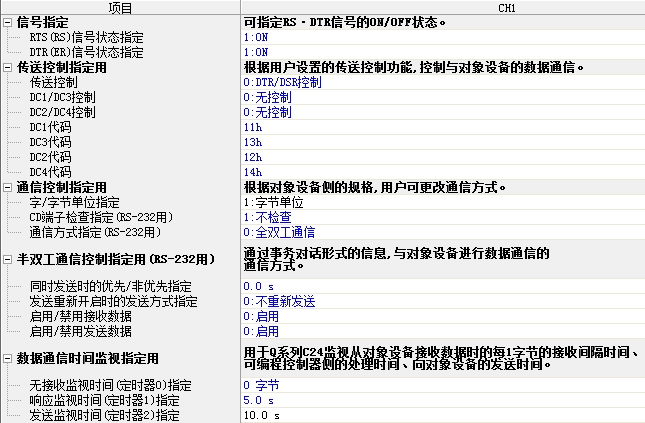Collapse the 通信控制指定用 group

click(7, 187)
